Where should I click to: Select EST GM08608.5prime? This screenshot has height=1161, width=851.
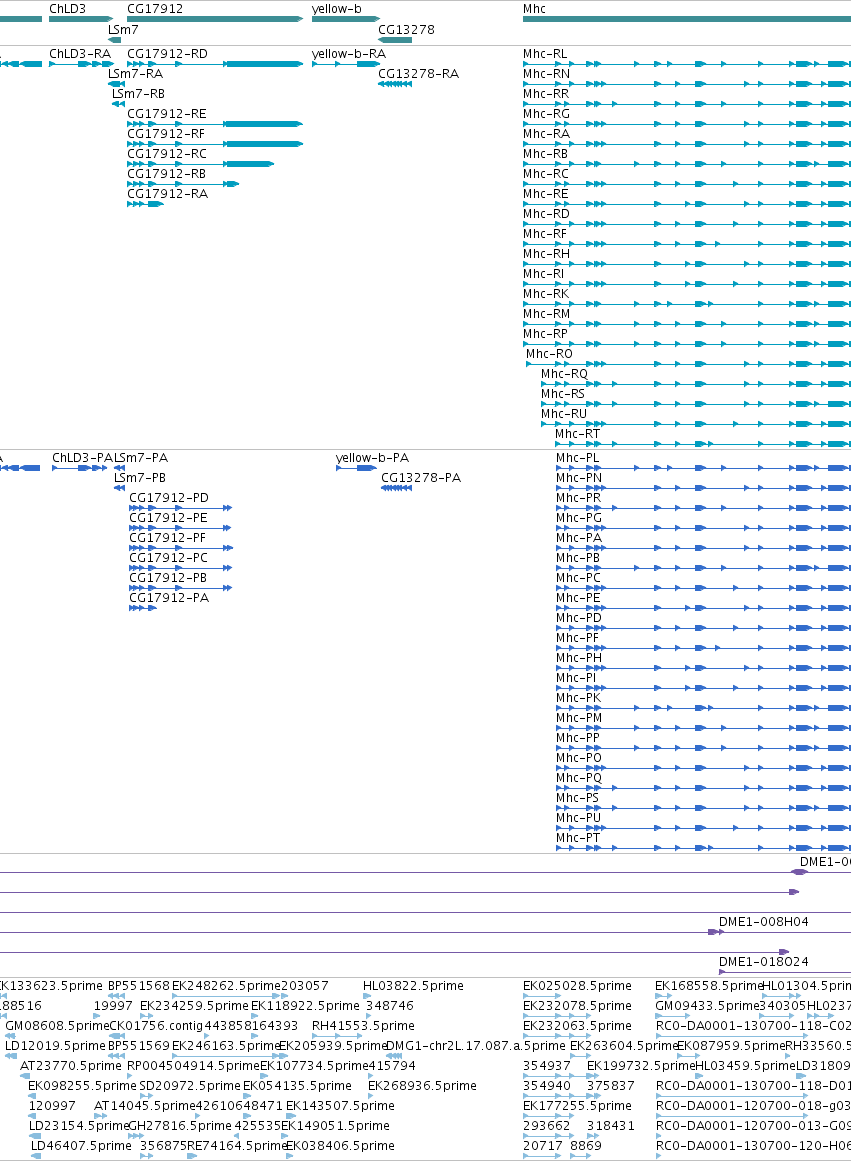tap(57, 1026)
